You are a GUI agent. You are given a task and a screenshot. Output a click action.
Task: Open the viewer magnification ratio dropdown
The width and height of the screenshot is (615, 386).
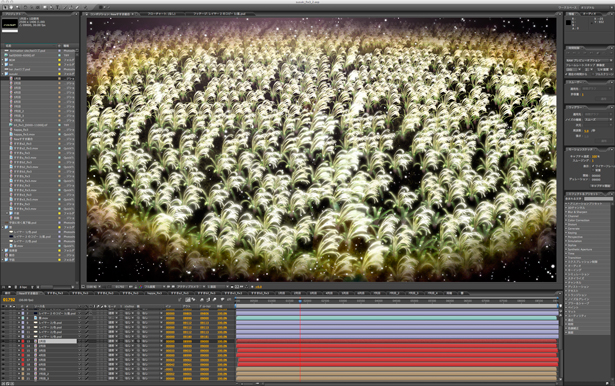coord(94,287)
